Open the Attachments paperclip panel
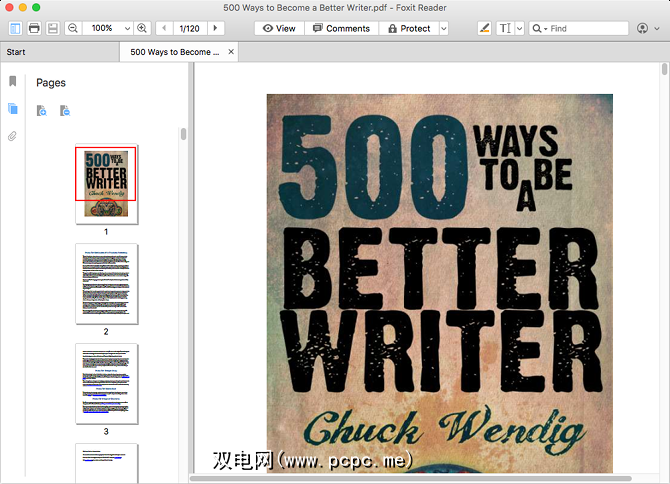670x484 pixels. pyautogui.click(x=12, y=136)
